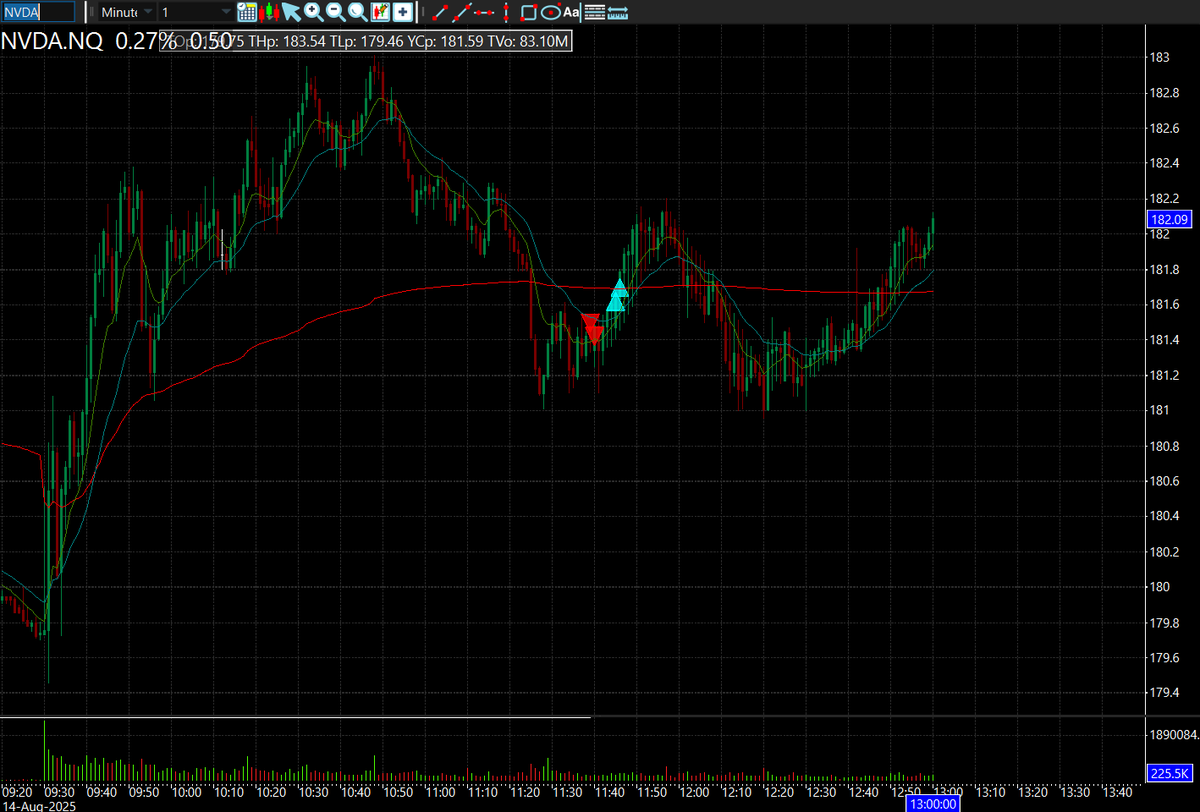Select the vertical line drawing tool
The height and width of the screenshot is (812, 1200).
pyautogui.click(x=505, y=12)
